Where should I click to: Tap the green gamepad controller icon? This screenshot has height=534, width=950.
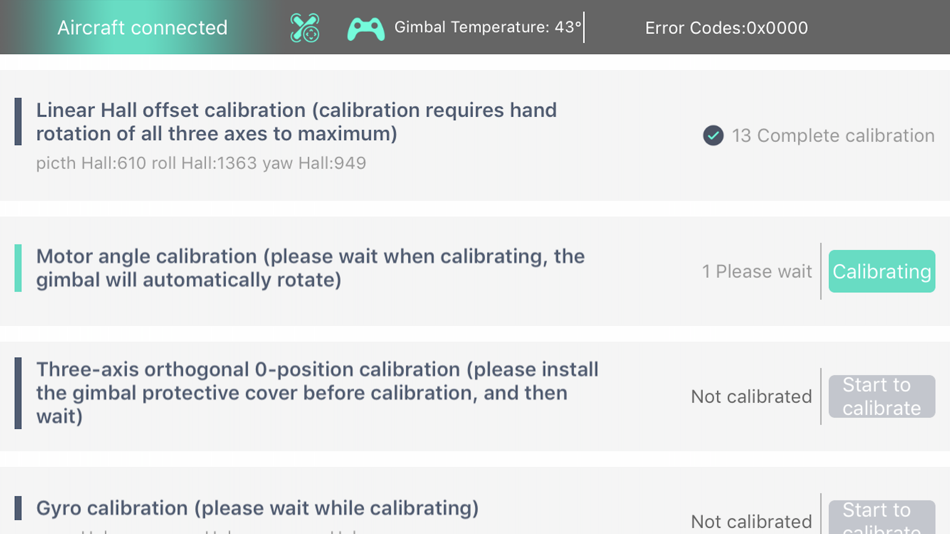pyautogui.click(x=366, y=28)
